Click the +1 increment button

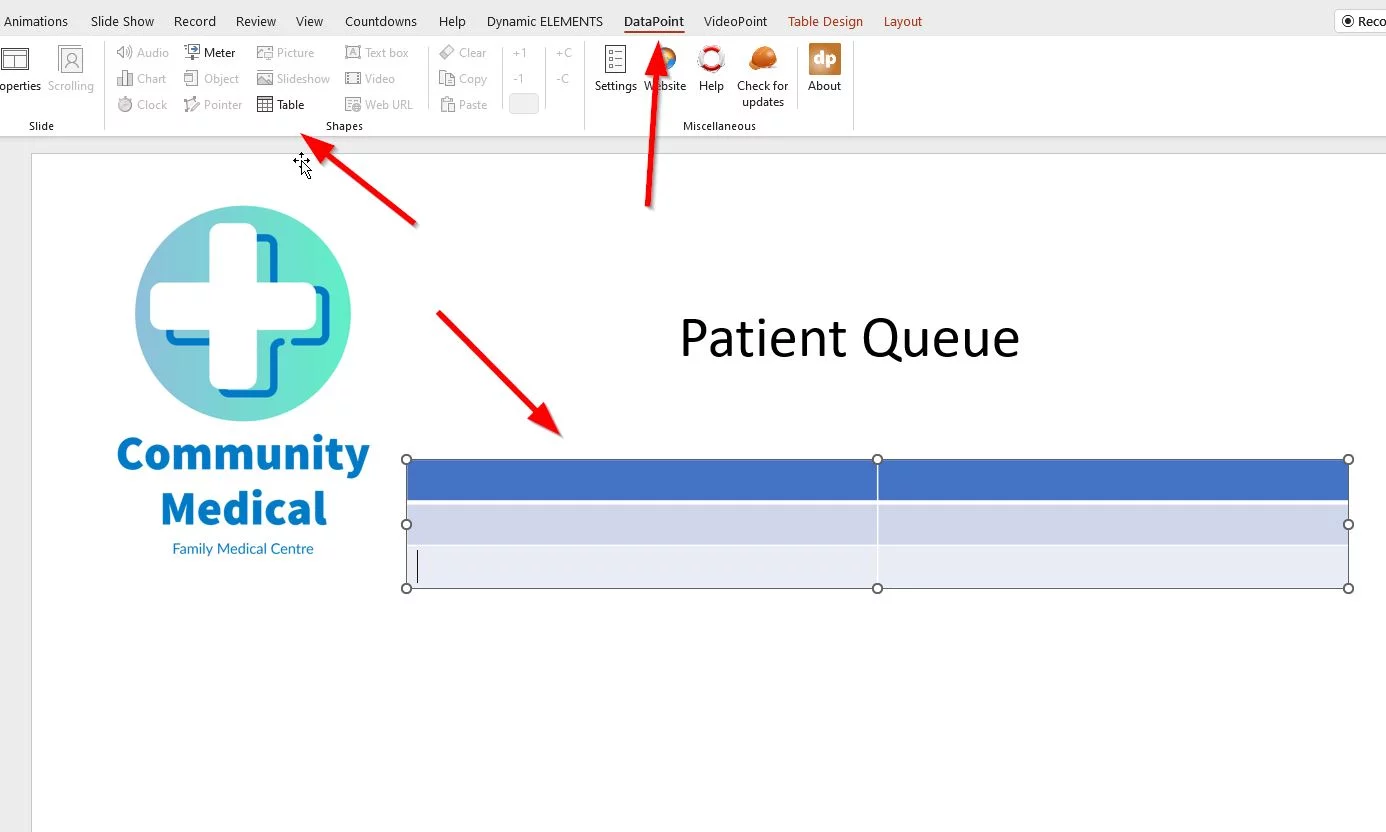point(519,53)
